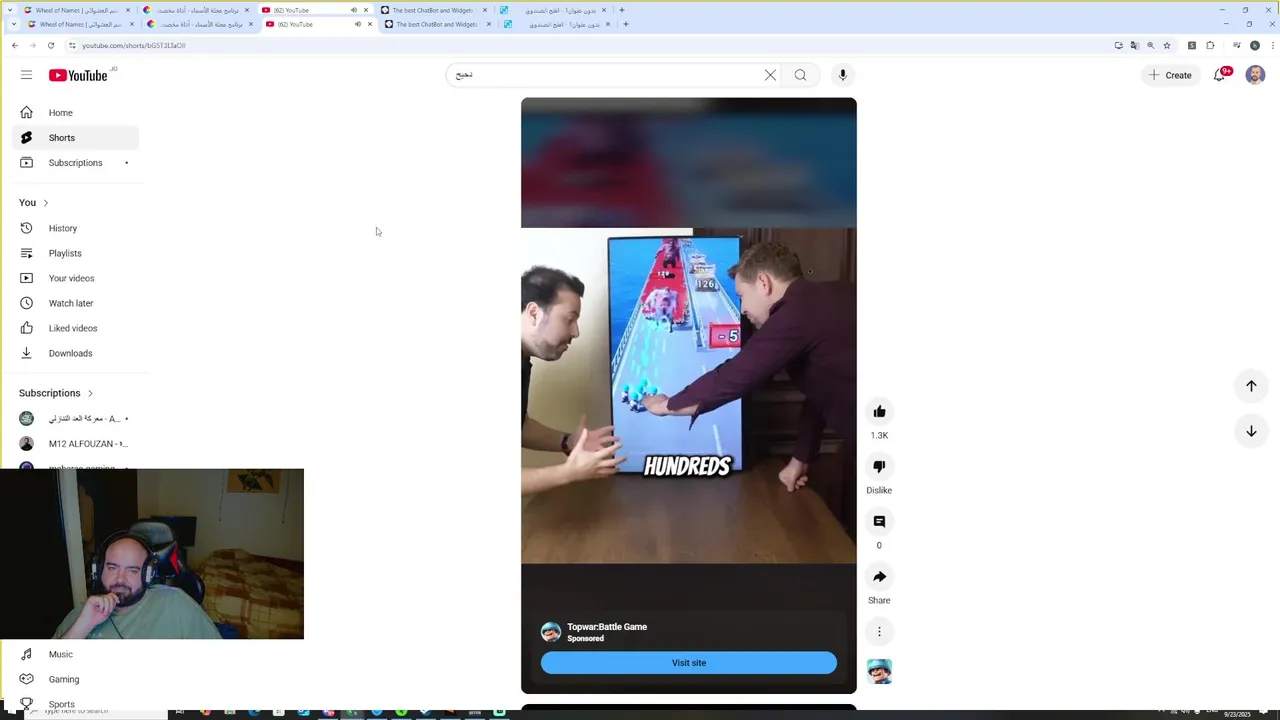Select Shorts in the sidebar
This screenshot has width=1280, height=720.
[75, 138]
